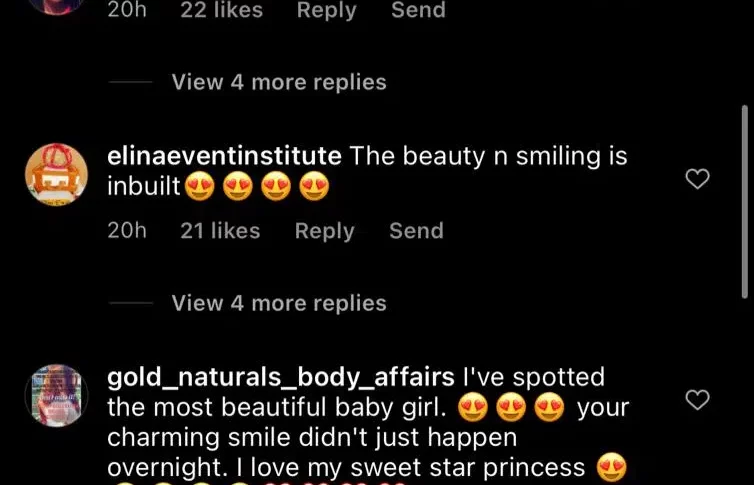This screenshot has height=485, width=754.
Task: Open the partially visible avatar at top
Action: (x=56, y=7)
